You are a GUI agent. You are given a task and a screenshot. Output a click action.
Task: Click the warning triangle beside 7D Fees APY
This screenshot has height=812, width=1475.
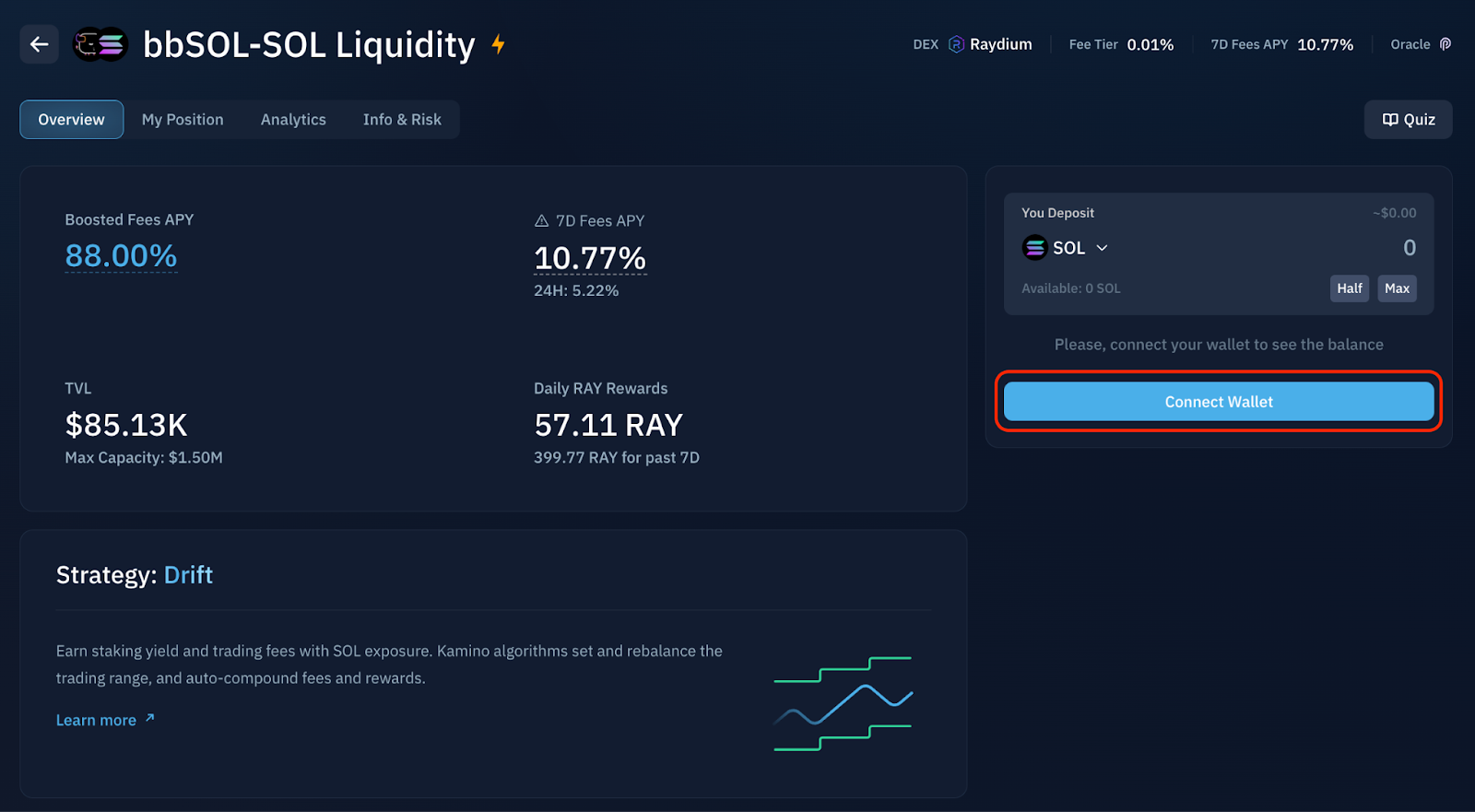542,221
